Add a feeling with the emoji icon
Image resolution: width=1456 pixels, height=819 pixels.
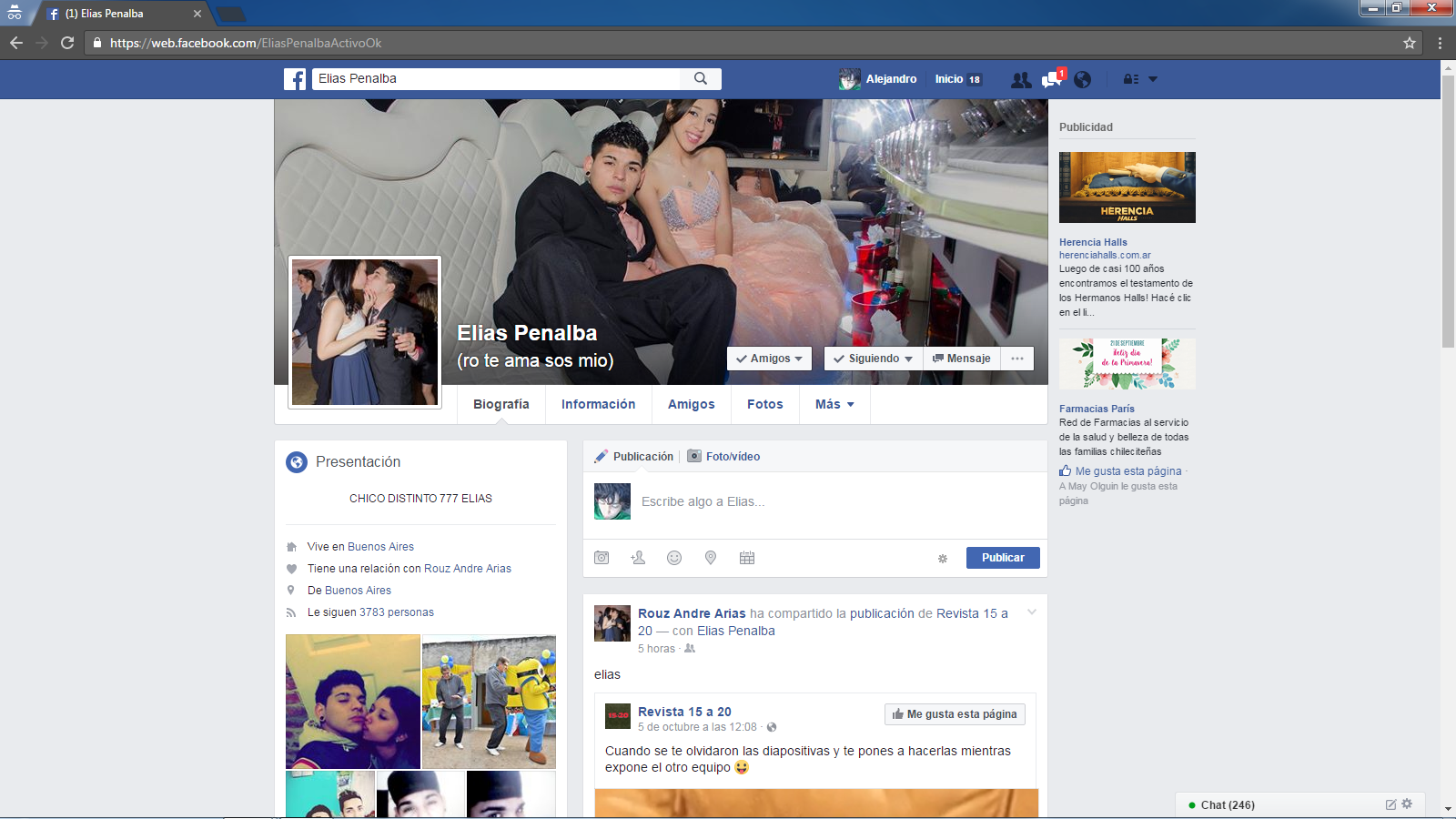coord(674,558)
